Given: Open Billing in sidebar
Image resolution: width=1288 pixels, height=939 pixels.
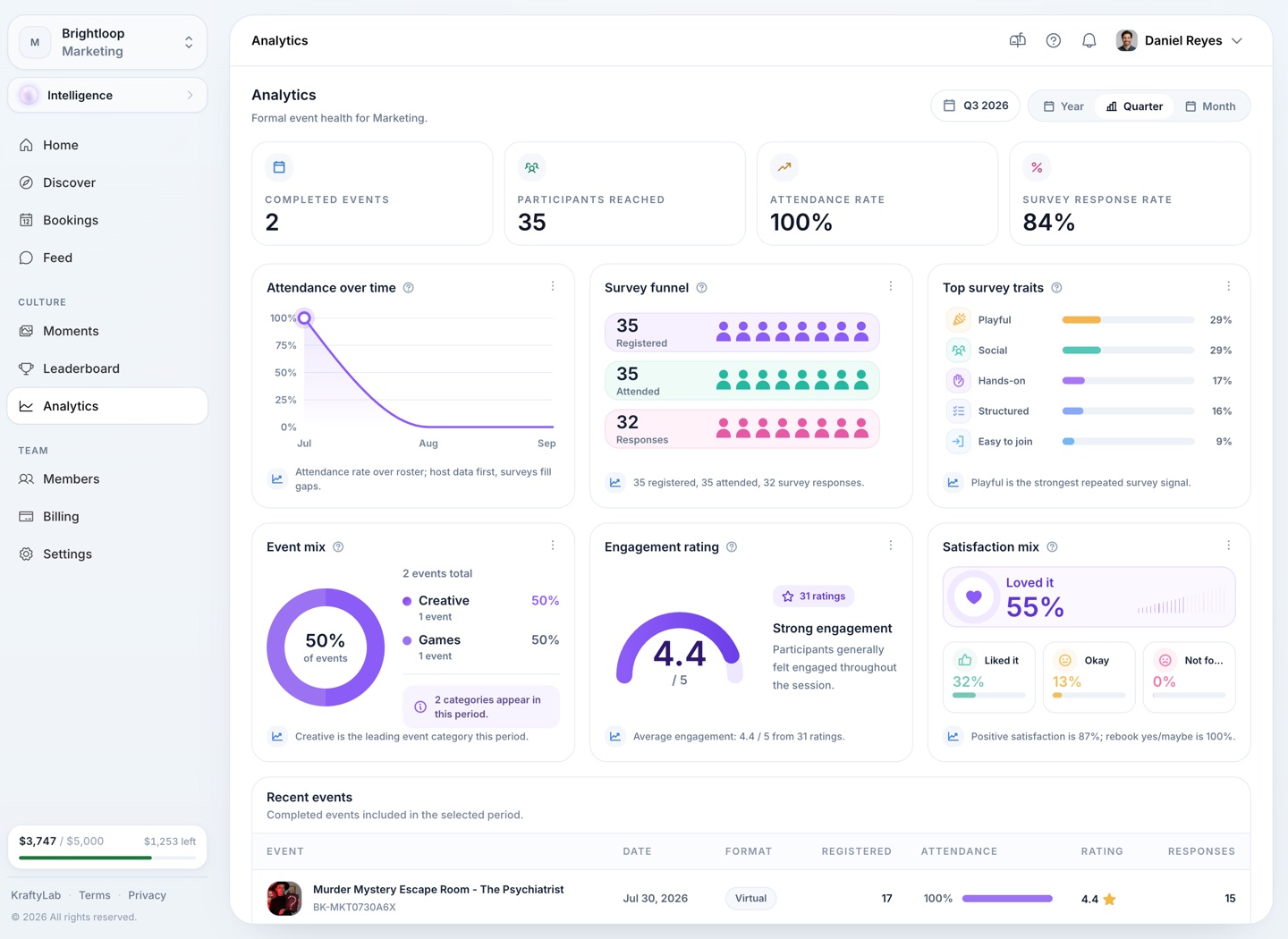Looking at the screenshot, I should pyautogui.click(x=107, y=517).
